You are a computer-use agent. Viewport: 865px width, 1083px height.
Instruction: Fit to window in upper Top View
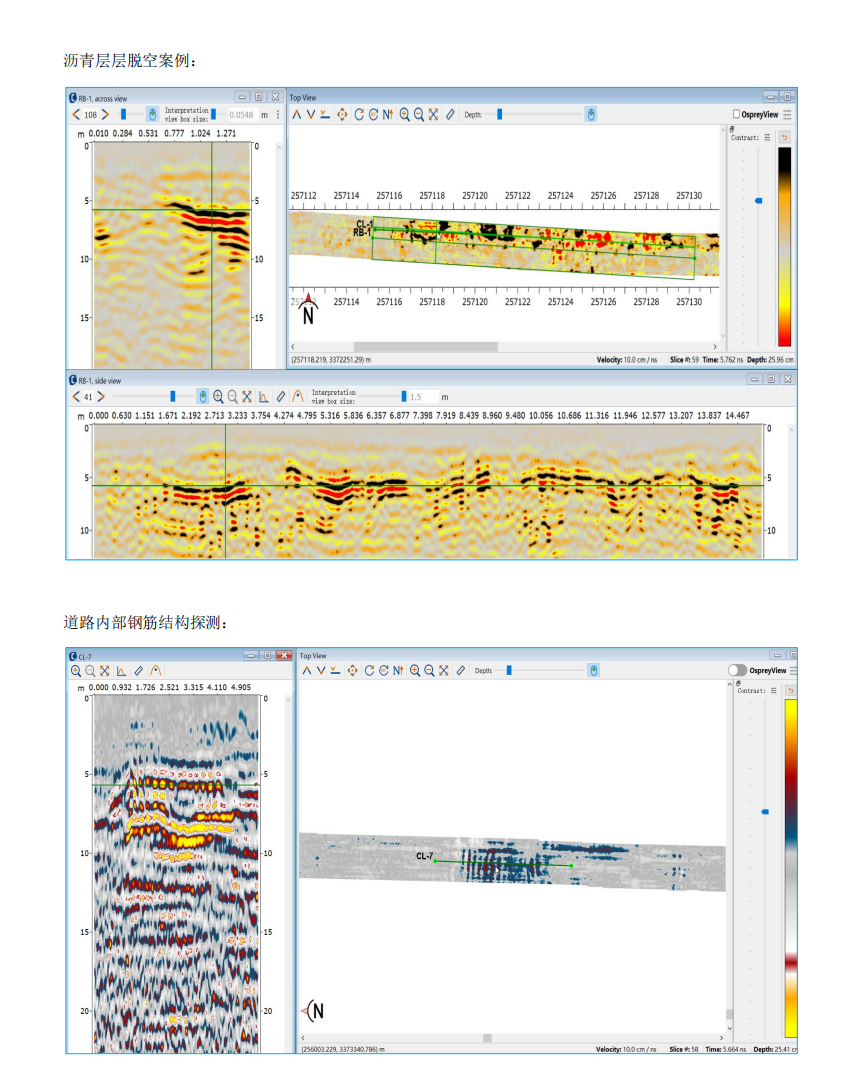[433, 115]
